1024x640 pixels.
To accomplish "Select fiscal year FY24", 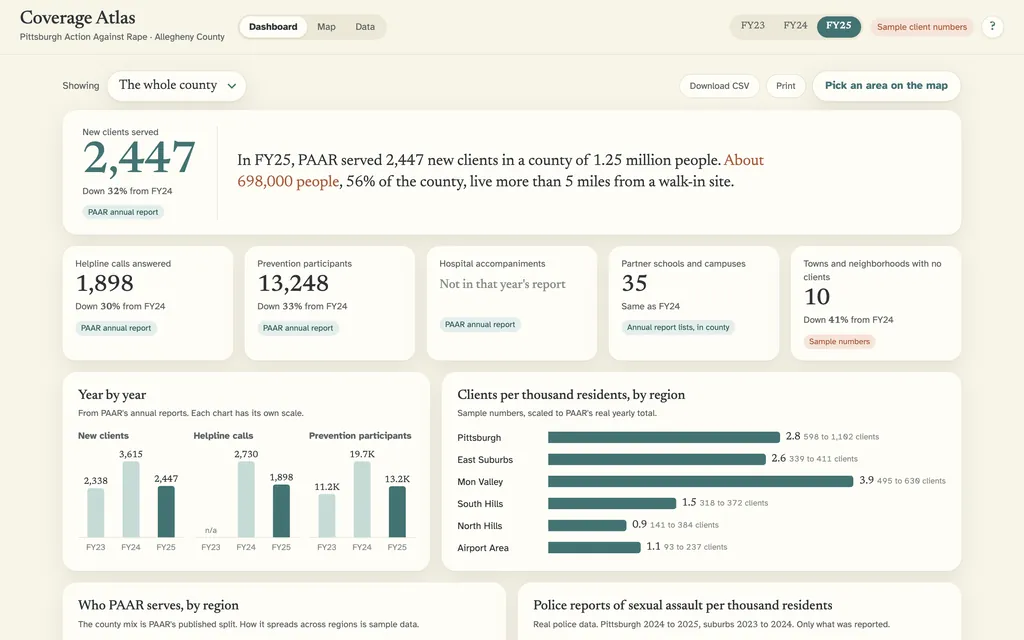I will 795,25.
